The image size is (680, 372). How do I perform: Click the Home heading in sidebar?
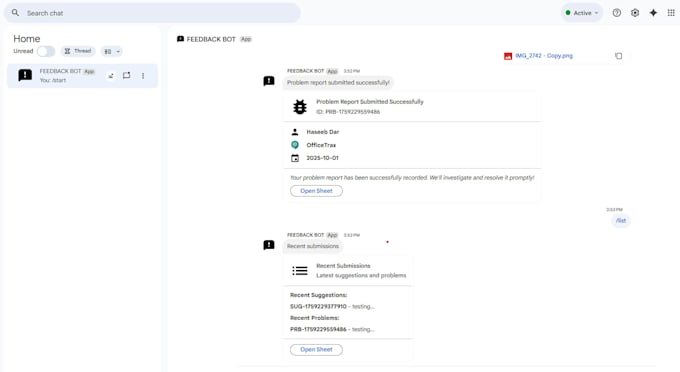coord(26,39)
